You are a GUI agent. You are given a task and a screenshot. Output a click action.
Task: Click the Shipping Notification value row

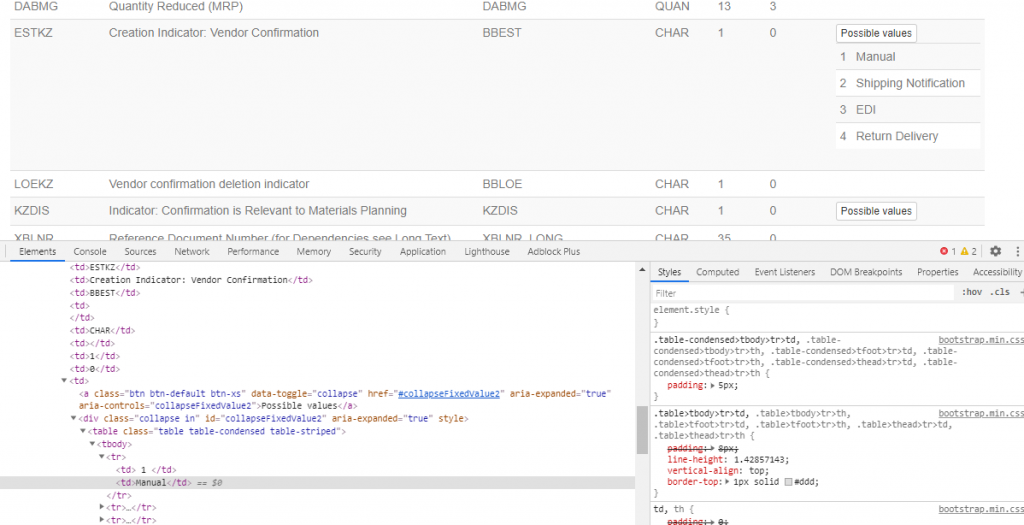coord(908,83)
